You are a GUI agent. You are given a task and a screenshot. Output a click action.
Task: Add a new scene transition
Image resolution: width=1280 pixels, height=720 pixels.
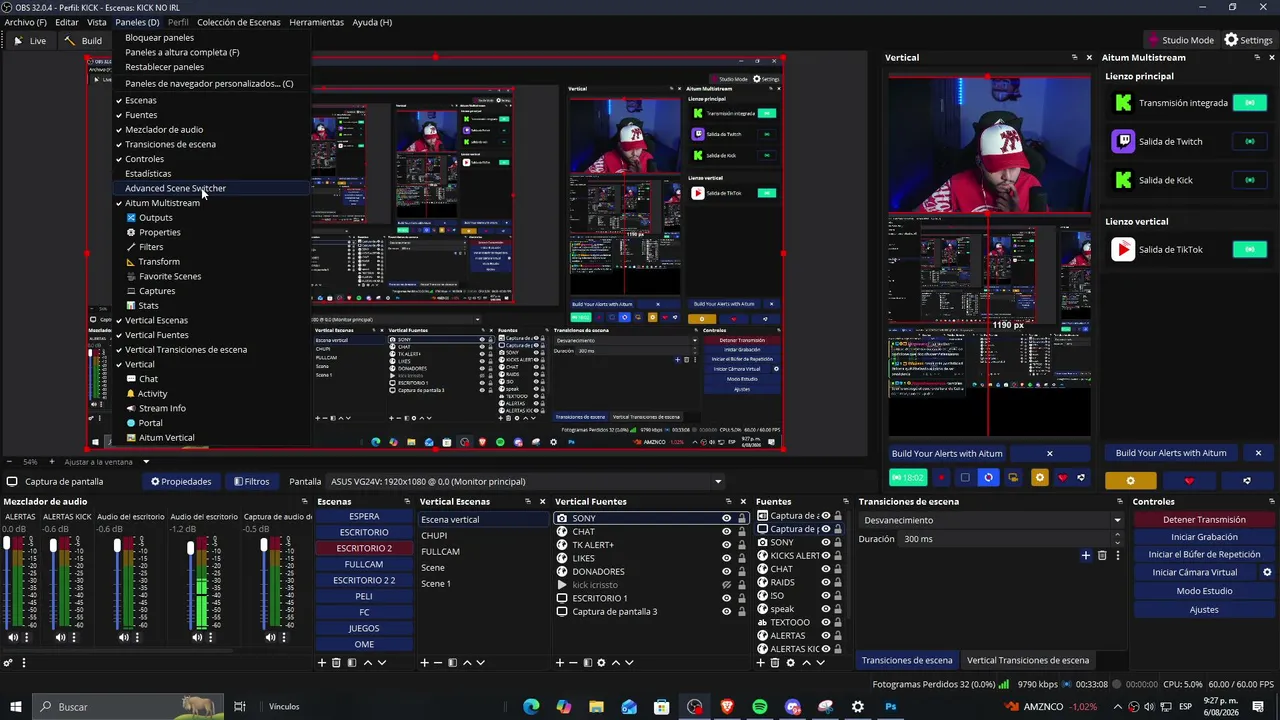pos(1086,555)
